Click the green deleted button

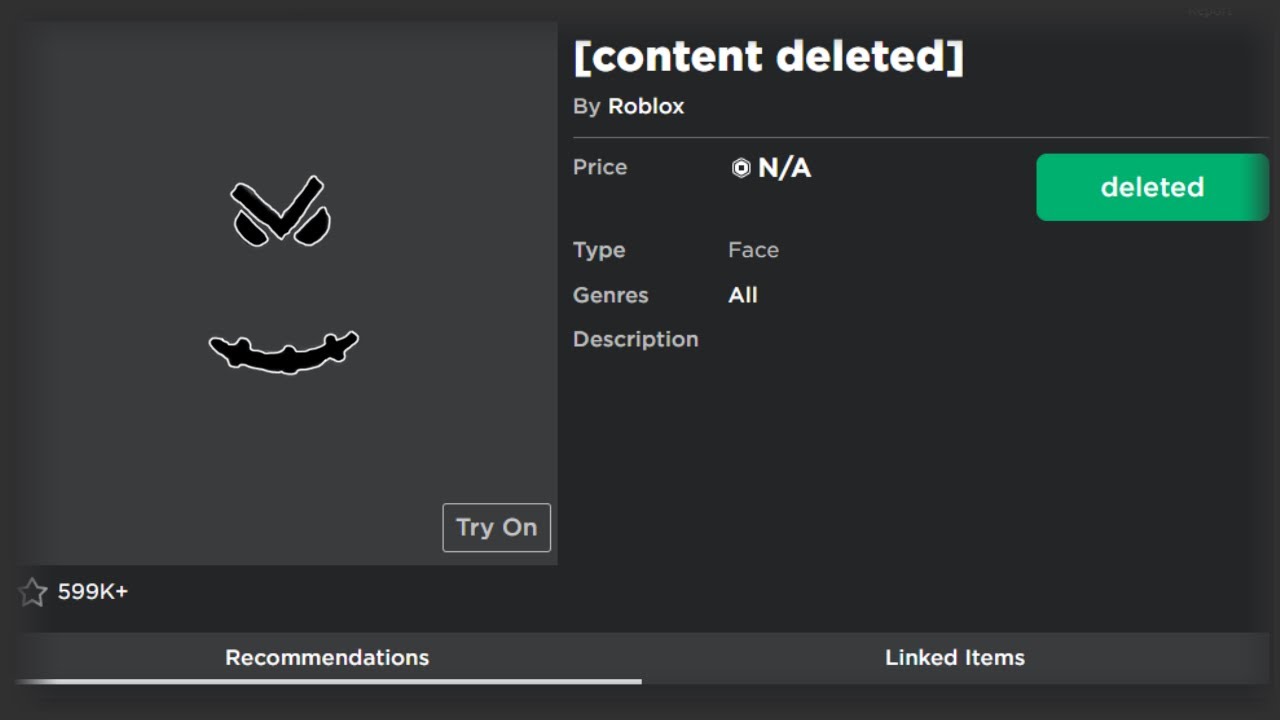(1152, 187)
